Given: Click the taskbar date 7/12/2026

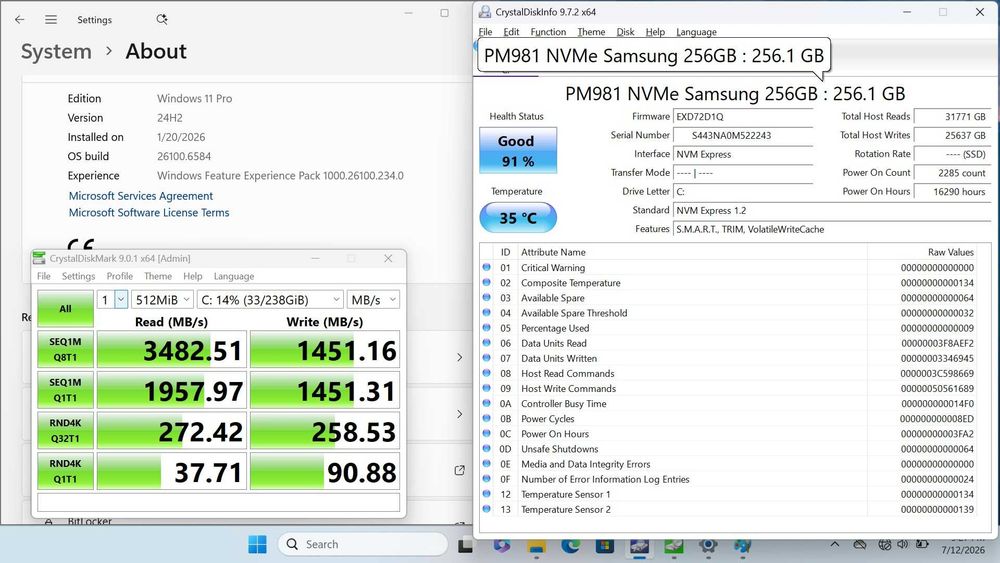Looking at the screenshot, I should point(963,550).
